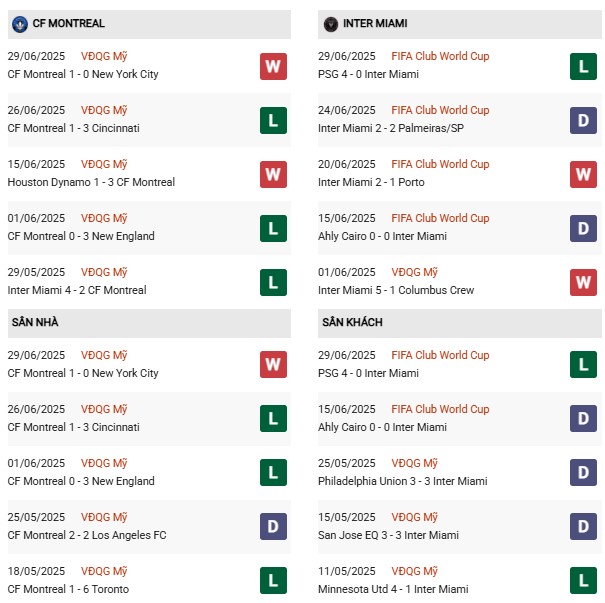This screenshot has height=603, width=605.
Task: Select the CF MONTREAL section header
Action: click(68, 23)
